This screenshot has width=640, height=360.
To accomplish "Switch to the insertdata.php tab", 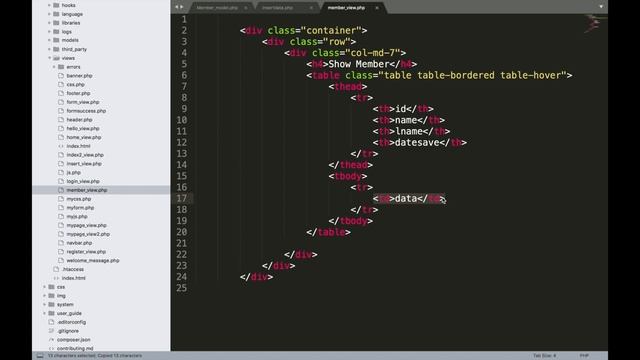I will [x=278, y=8].
